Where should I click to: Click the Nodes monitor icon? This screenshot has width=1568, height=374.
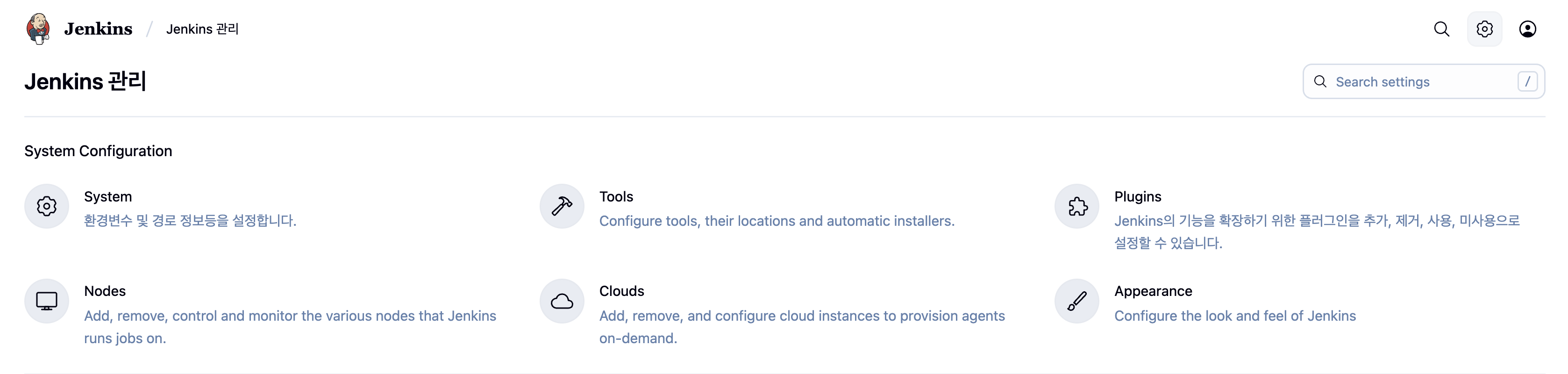coord(47,302)
